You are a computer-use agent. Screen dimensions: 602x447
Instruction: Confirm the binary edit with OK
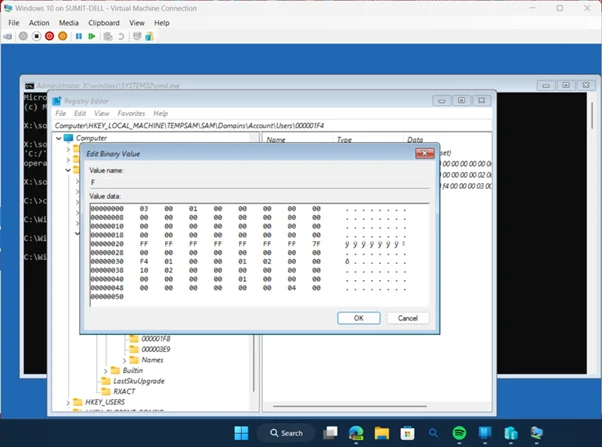click(x=359, y=318)
